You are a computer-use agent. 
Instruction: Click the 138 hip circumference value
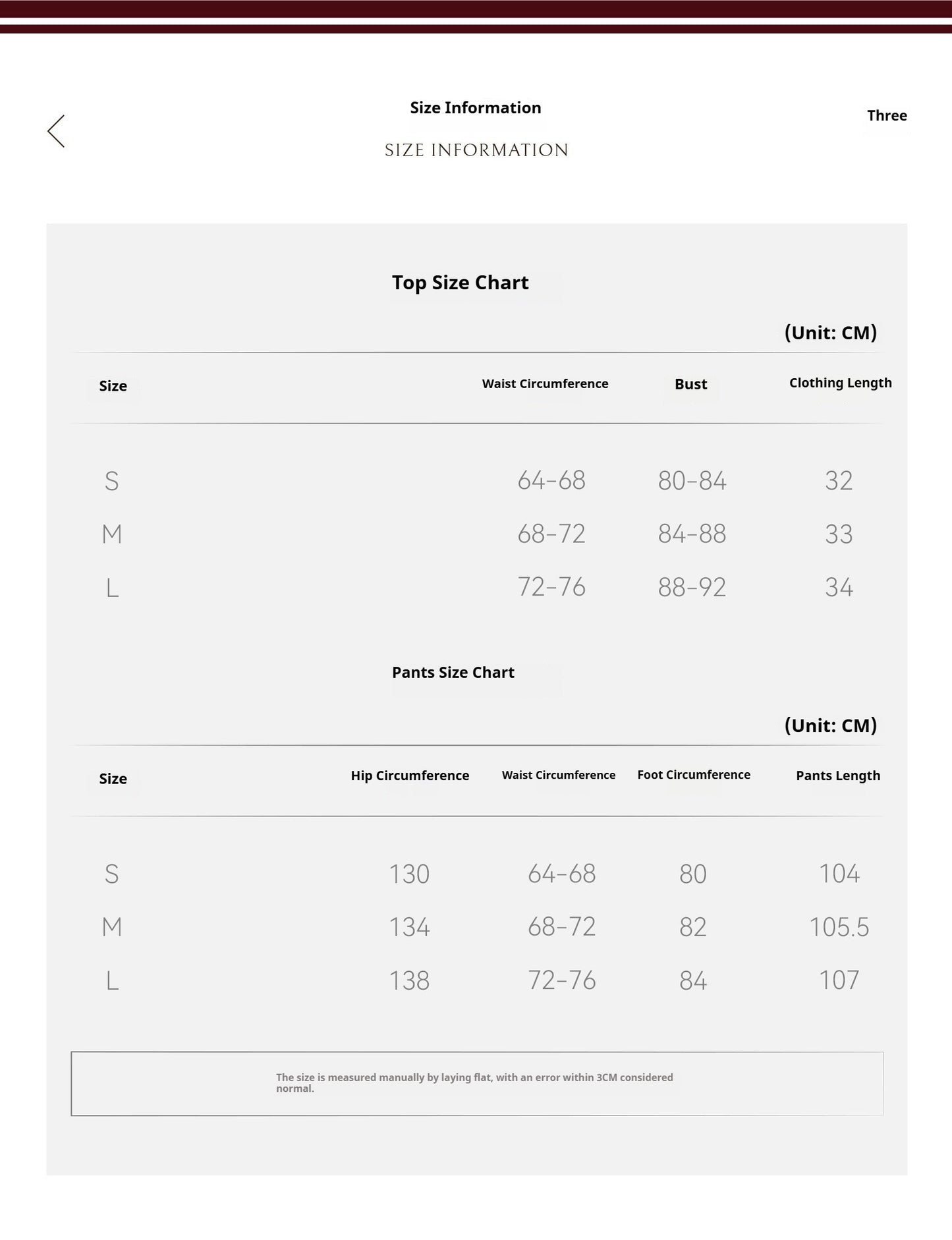point(409,980)
